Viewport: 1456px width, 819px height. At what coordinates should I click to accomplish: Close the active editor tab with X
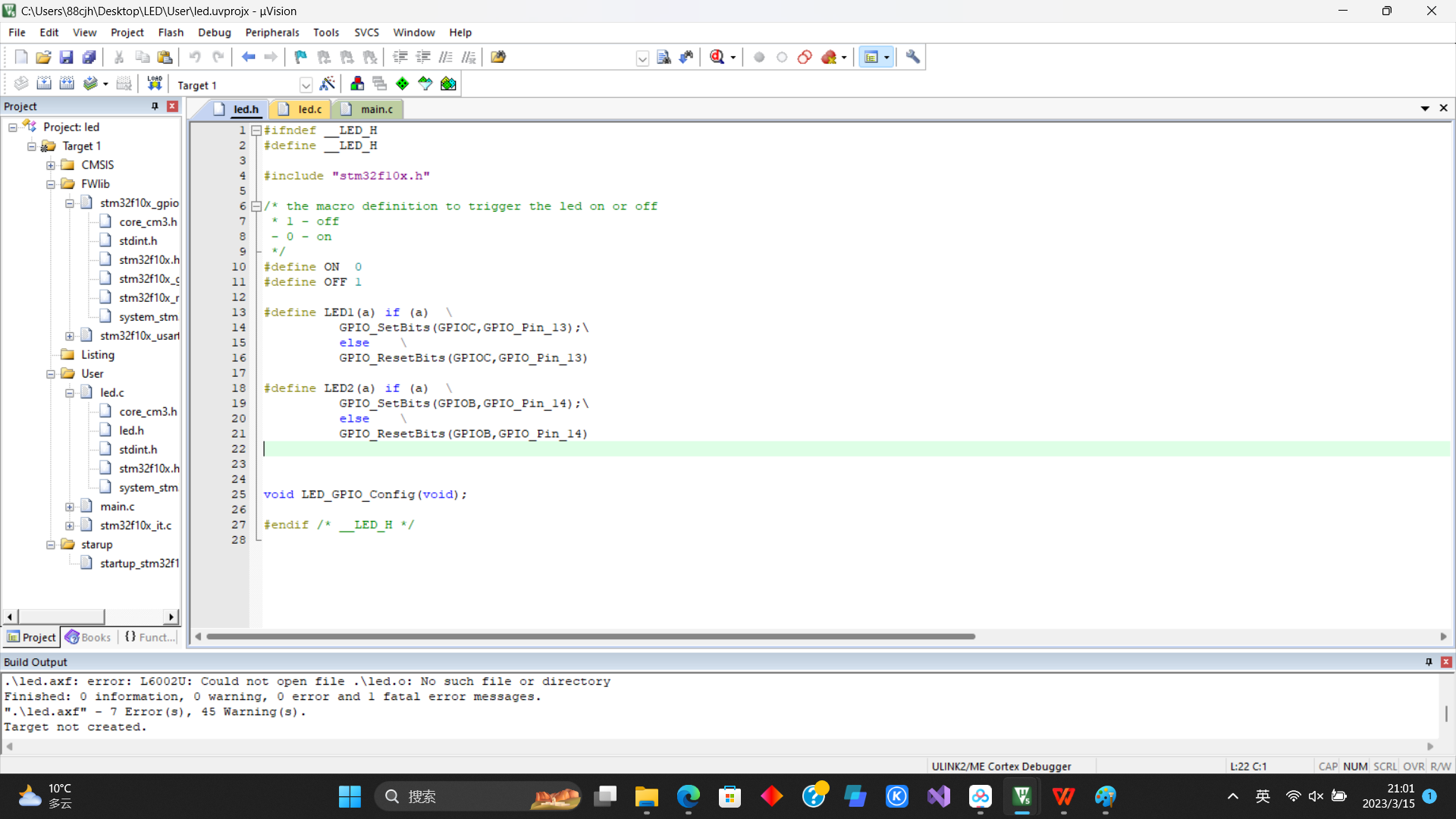(x=1444, y=108)
